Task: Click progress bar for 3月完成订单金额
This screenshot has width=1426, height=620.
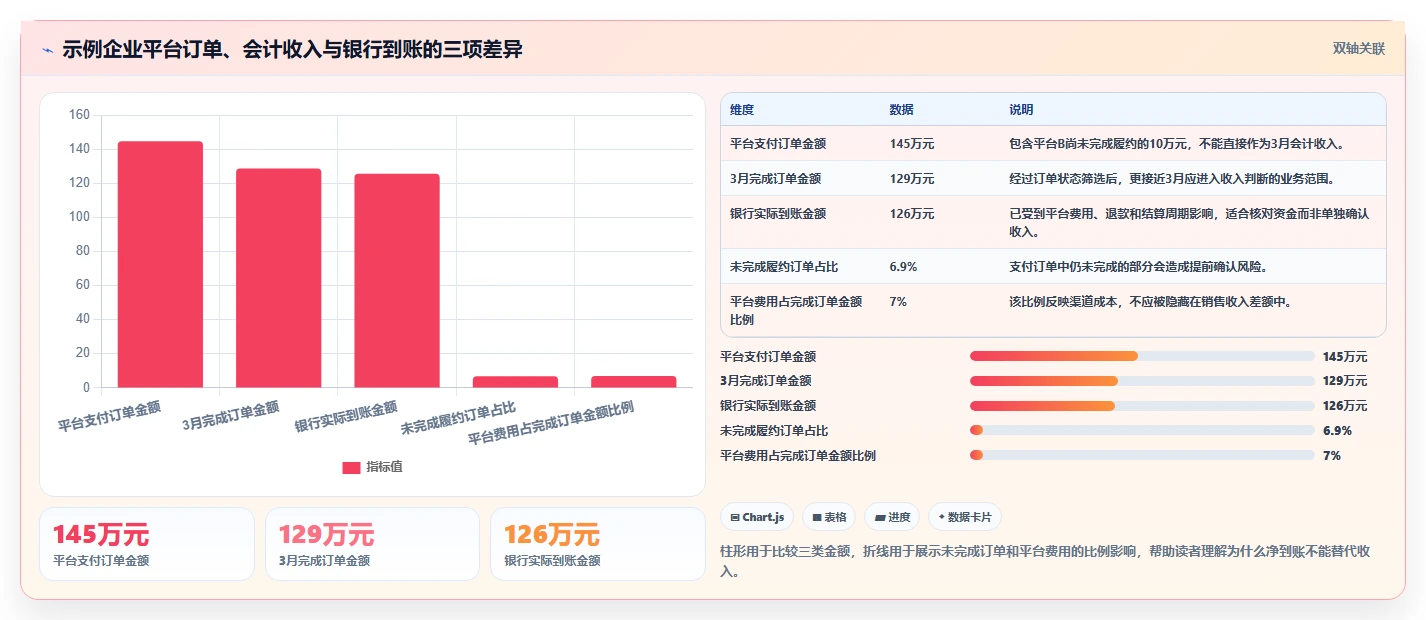Action: pyautogui.click(x=1142, y=381)
